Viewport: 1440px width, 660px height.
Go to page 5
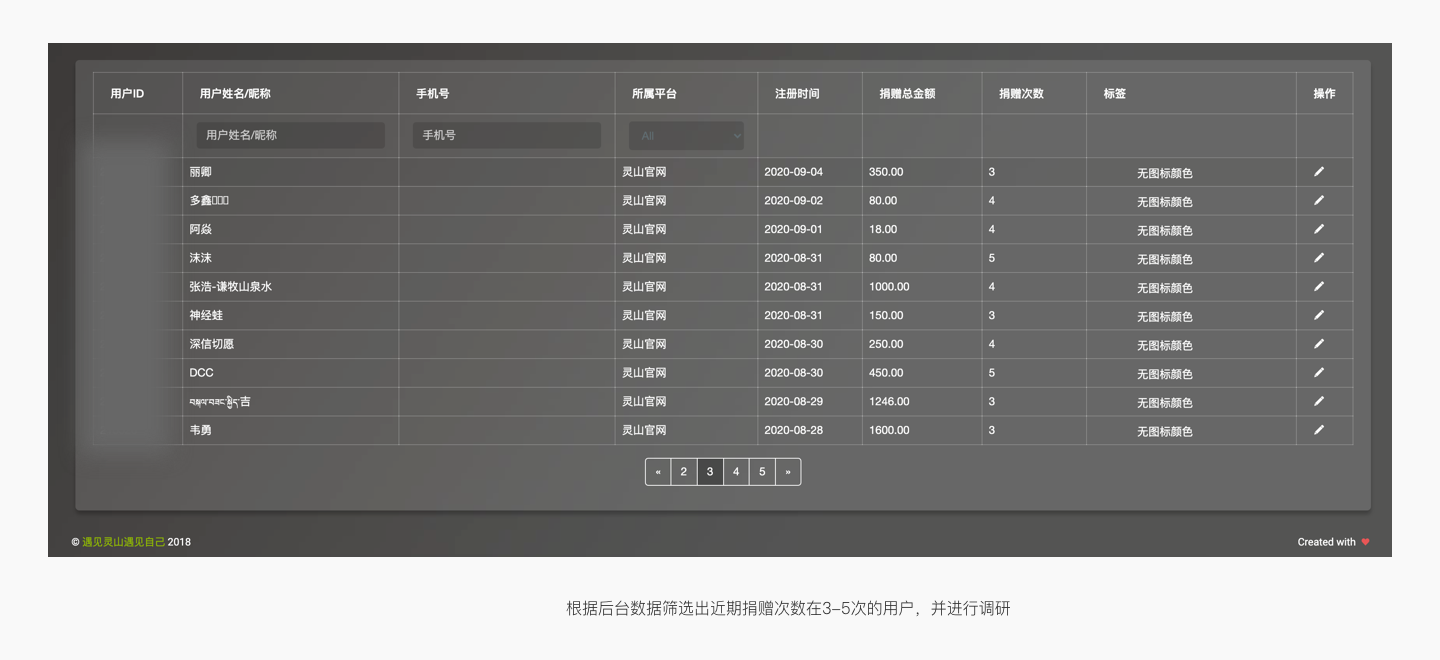click(x=762, y=472)
